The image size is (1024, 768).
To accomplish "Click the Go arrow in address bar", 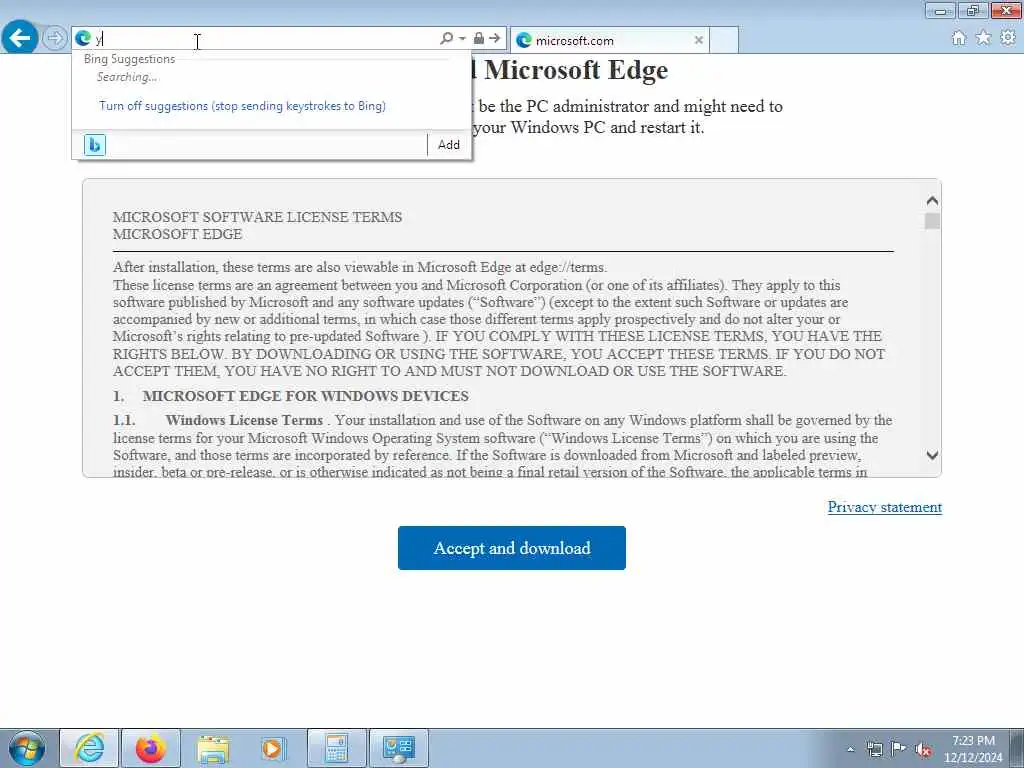I will pos(495,39).
